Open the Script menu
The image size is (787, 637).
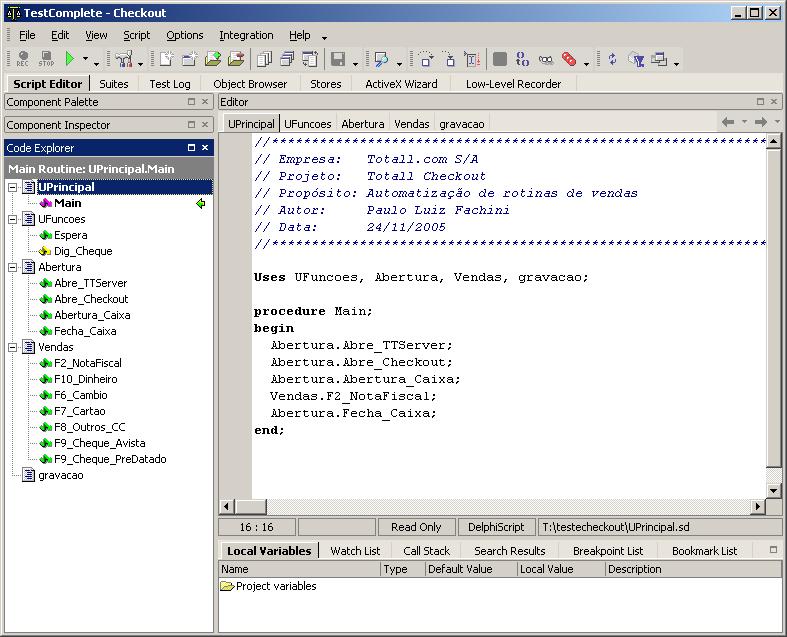tap(137, 36)
